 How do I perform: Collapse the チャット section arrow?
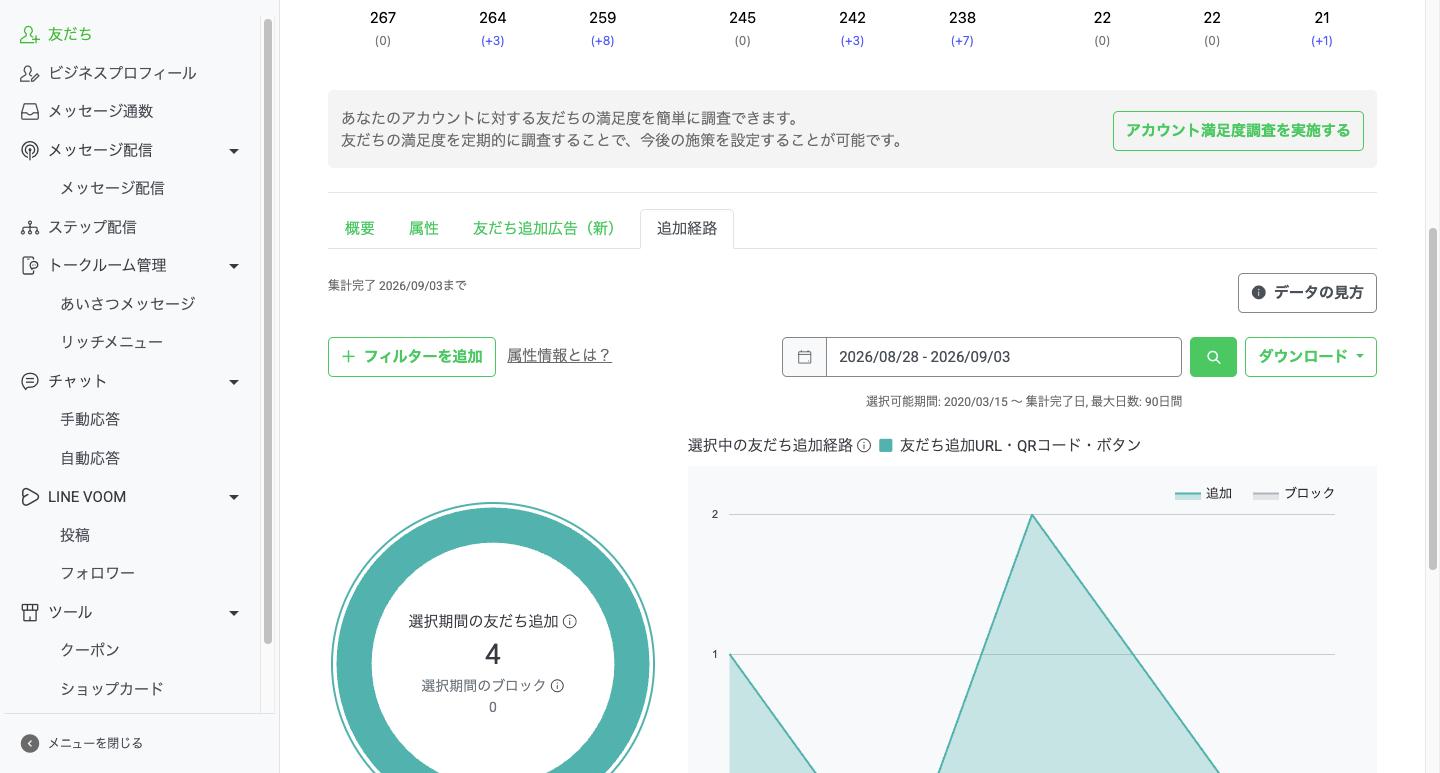(x=234, y=382)
